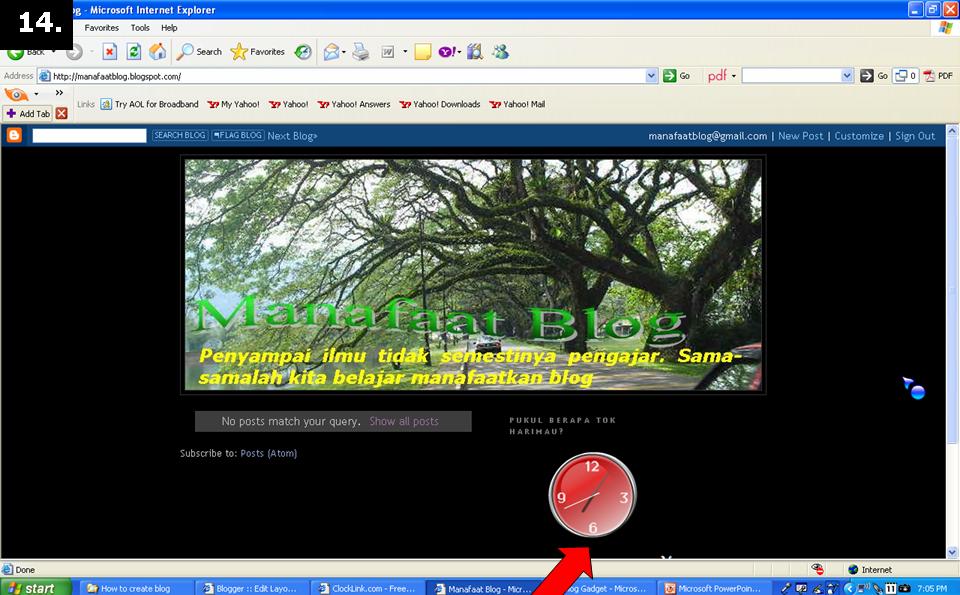The image size is (960, 595).
Task: Click the Next Blog link
Action: (x=292, y=136)
